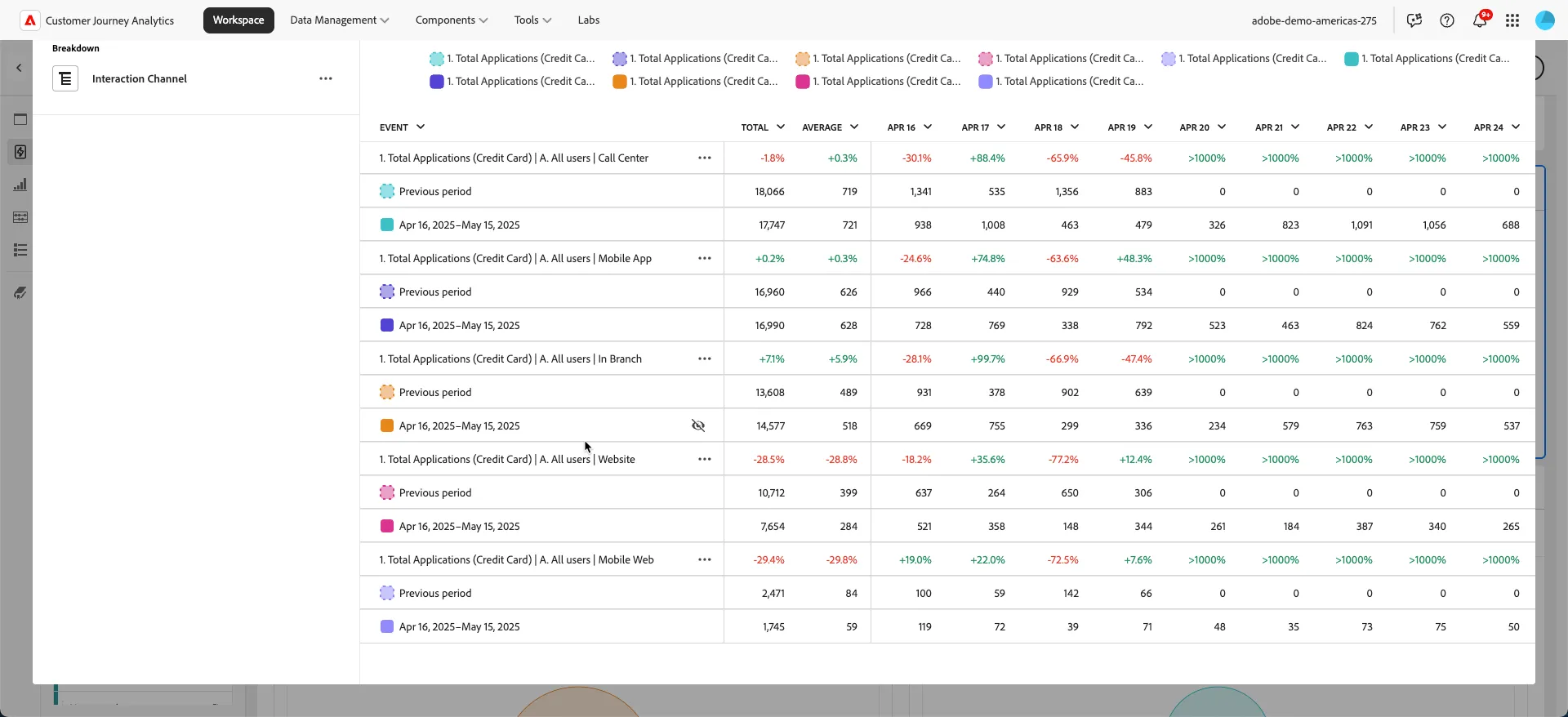Click the annotation marker icon in left rail
1568x717 pixels.
(x=20, y=292)
